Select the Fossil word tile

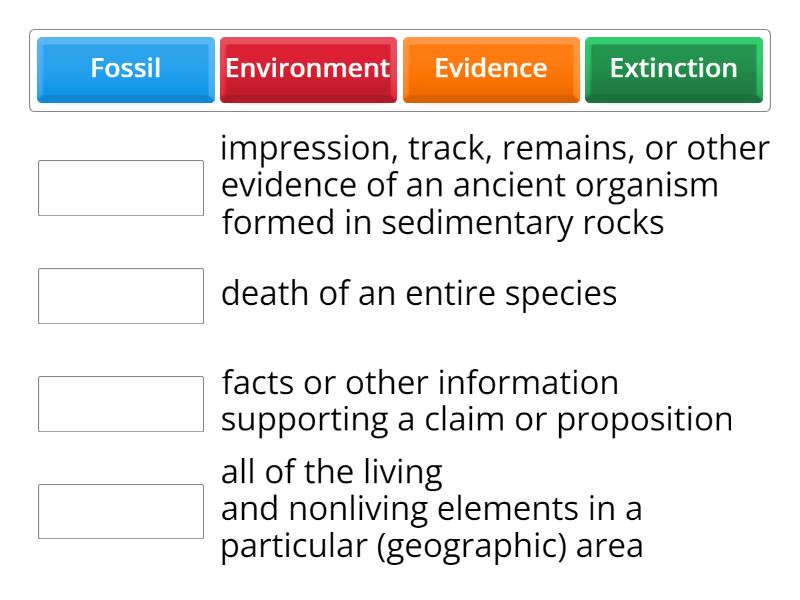tap(125, 69)
